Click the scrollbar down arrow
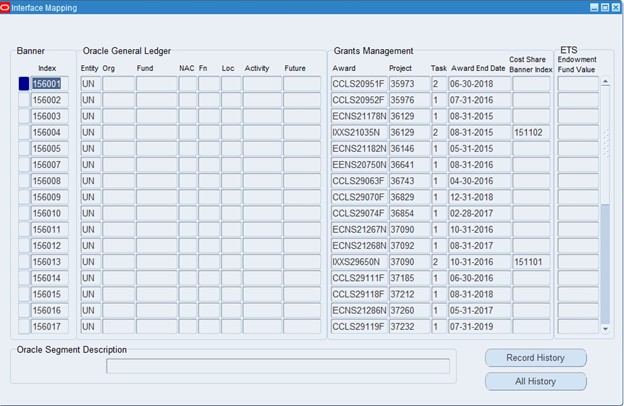 (x=605, y=328)
